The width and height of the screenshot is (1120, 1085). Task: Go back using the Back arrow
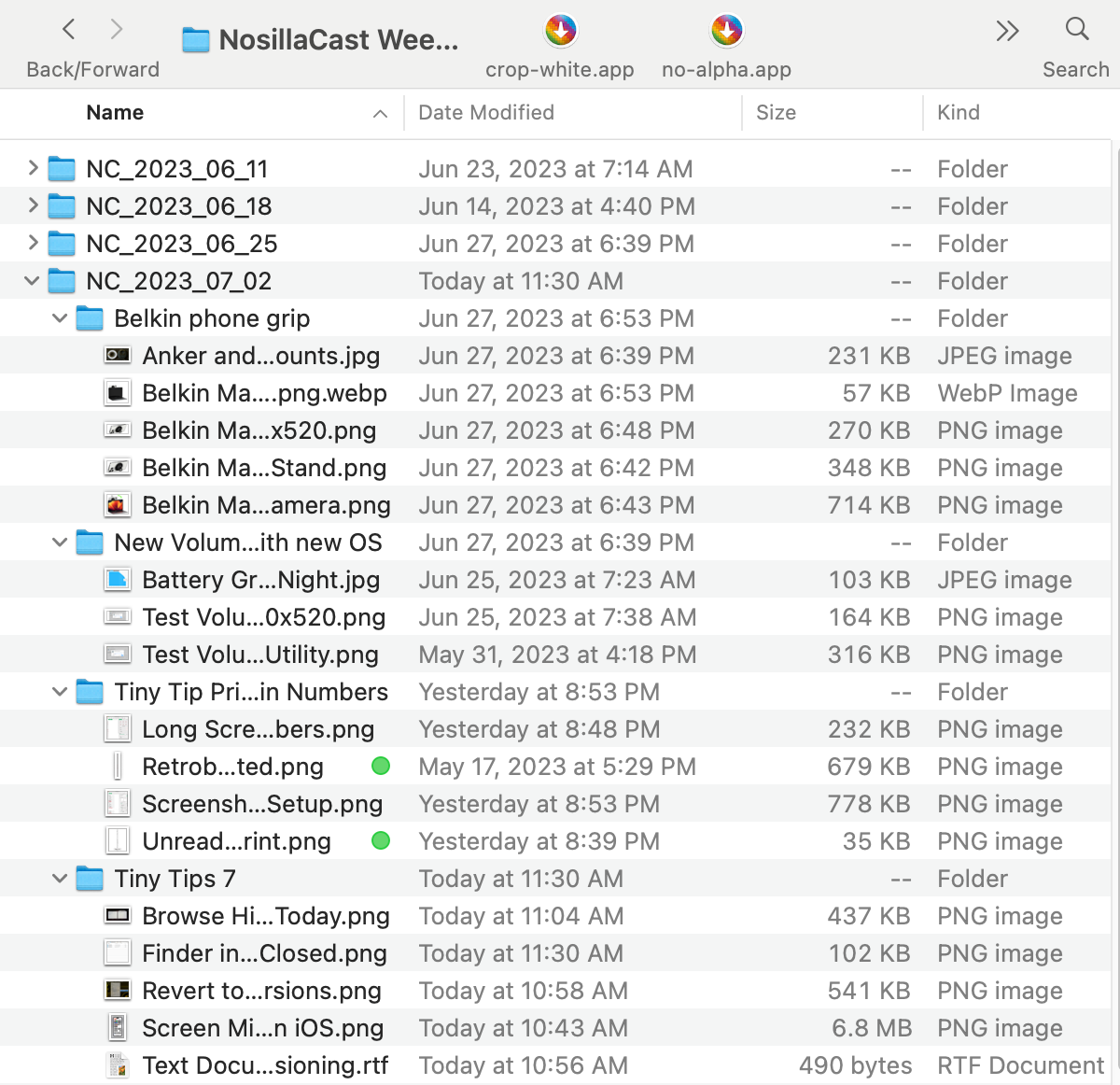69,30
